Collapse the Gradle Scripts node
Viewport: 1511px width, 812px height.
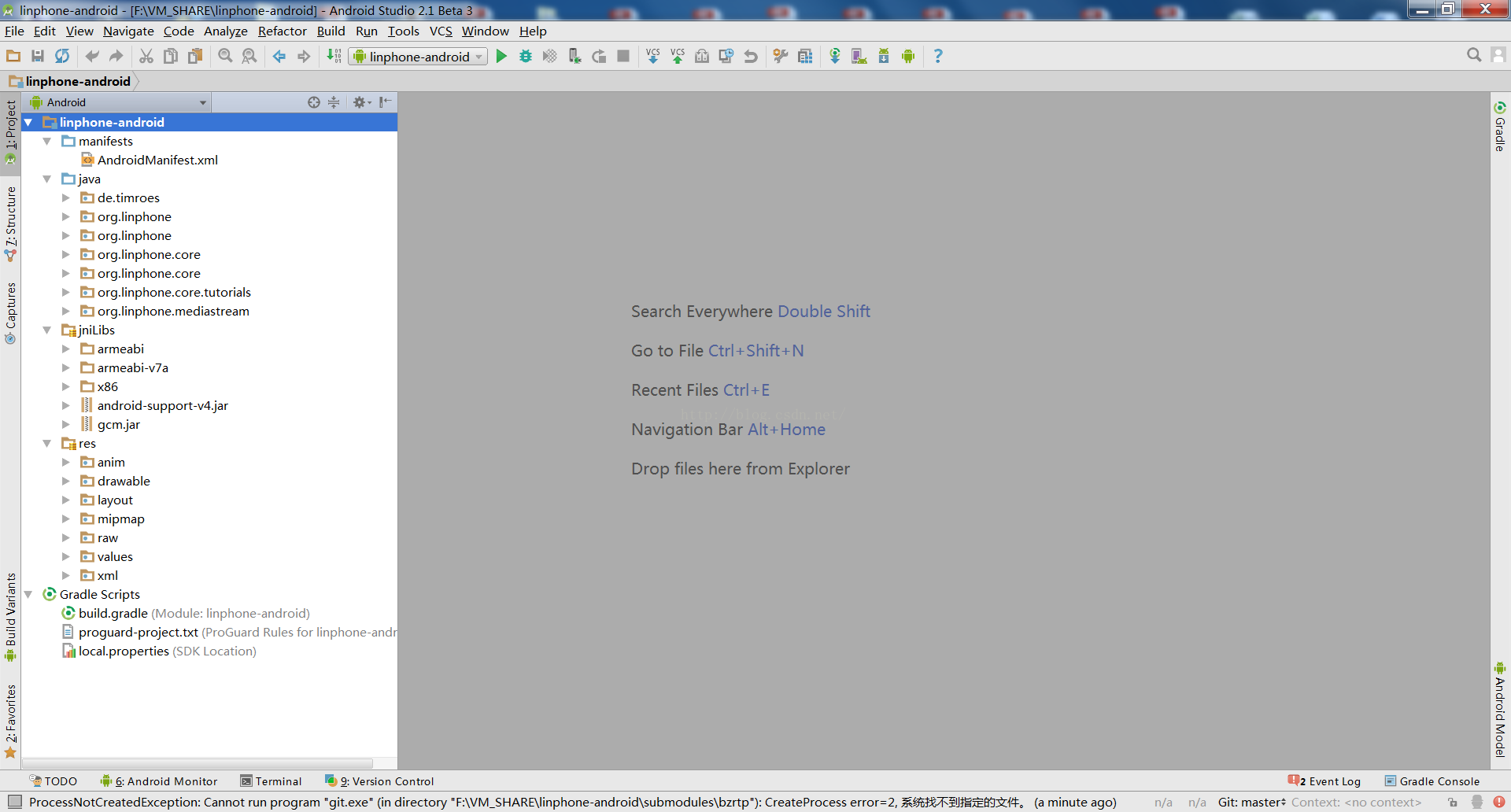(28, 594)
